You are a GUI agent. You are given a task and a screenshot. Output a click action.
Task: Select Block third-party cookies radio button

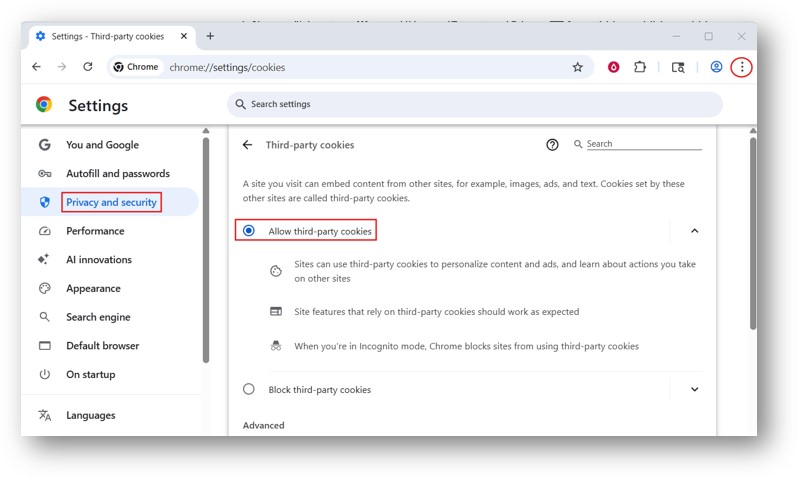tap(249, 389)
